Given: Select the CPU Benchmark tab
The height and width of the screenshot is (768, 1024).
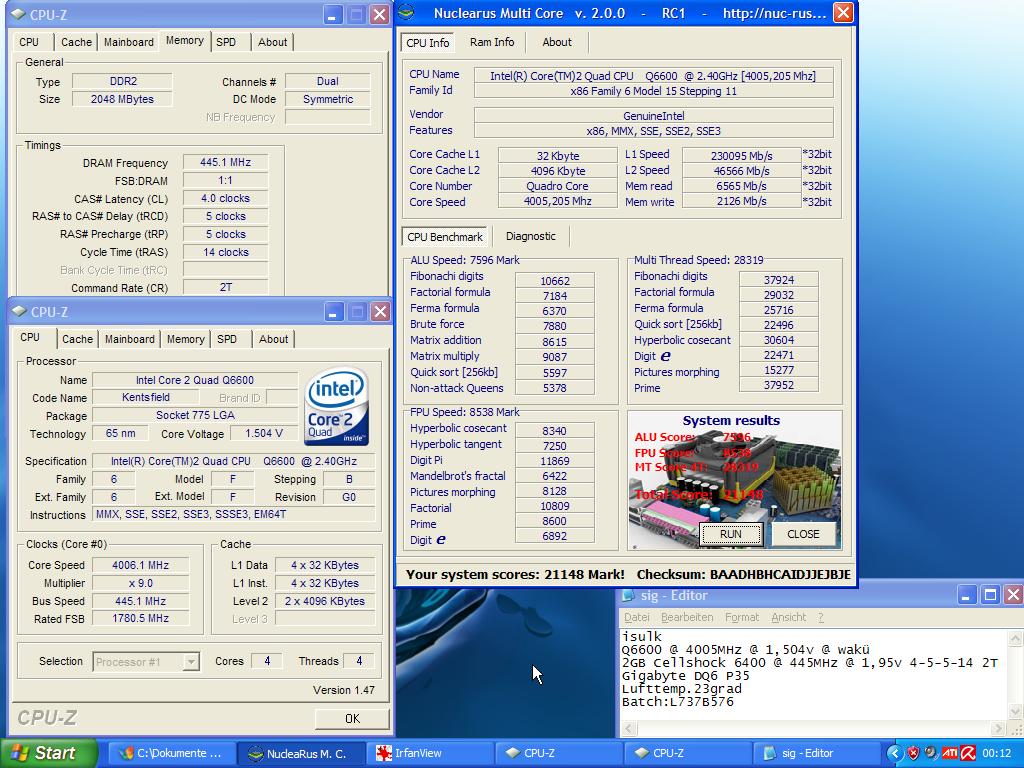Looking at the screenshot, I should coord(445,237).
